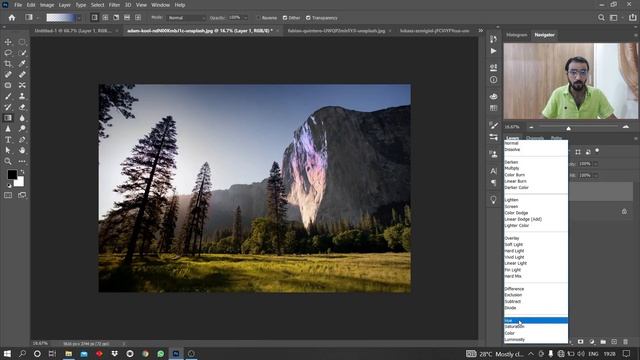Select the Clone Stamp tool

tap(22, 96)
